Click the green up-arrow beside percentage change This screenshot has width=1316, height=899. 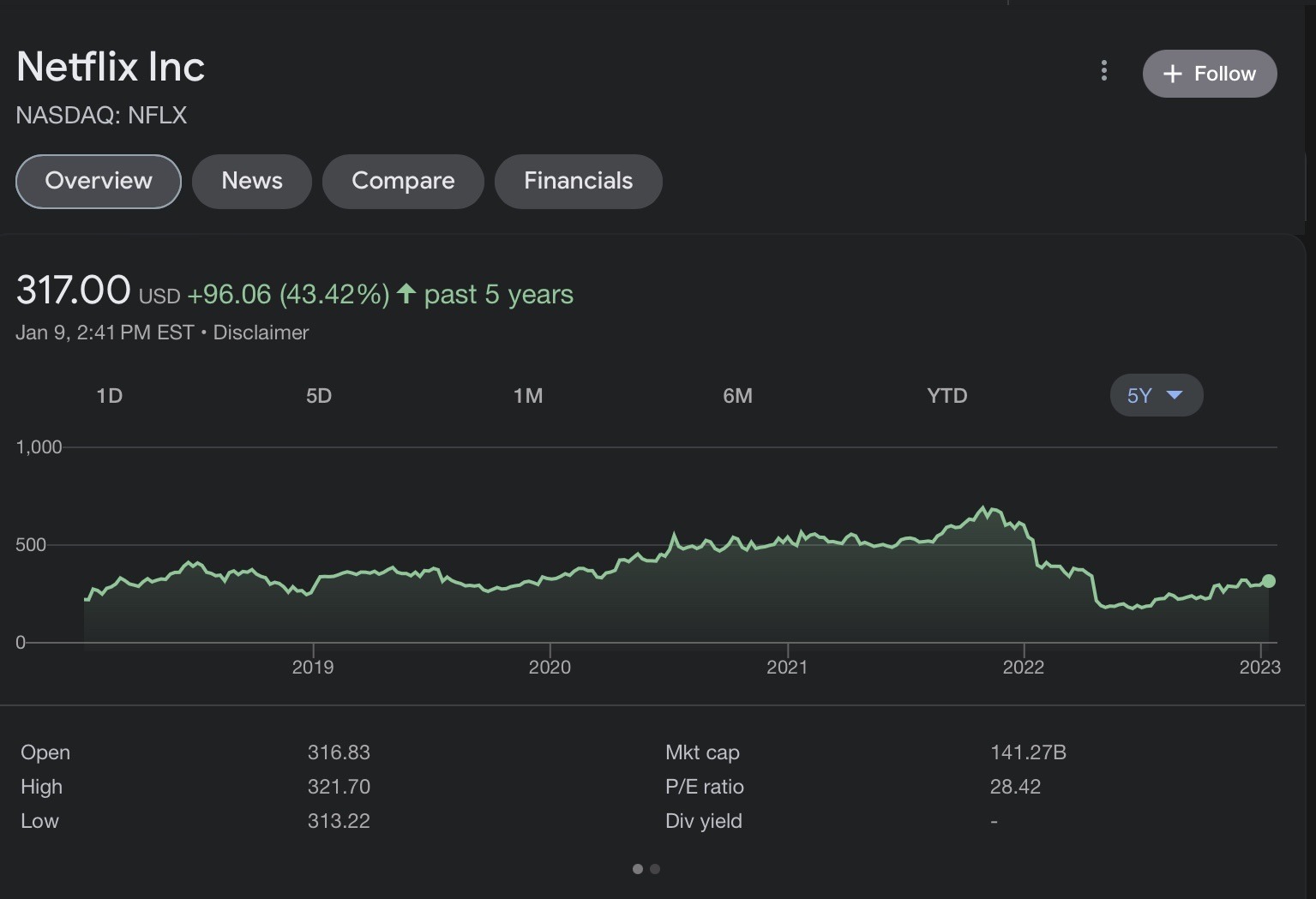click(x=406, y=294)
